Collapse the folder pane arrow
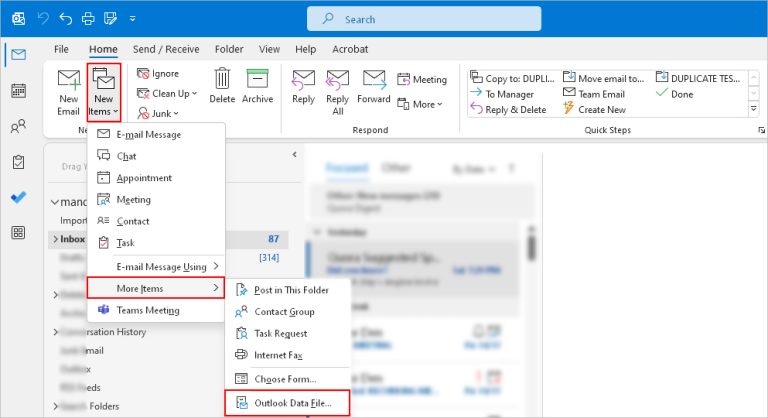Image resolution: width=768 pixels, height=418 pixels. pos(294,154)
